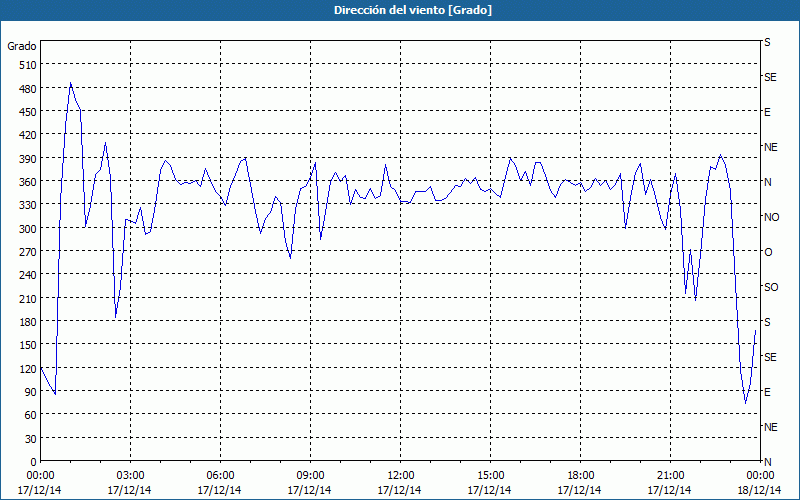Choose the 180 degree axis label
This screenshot has width=800, height=500.
pos(29,322)
